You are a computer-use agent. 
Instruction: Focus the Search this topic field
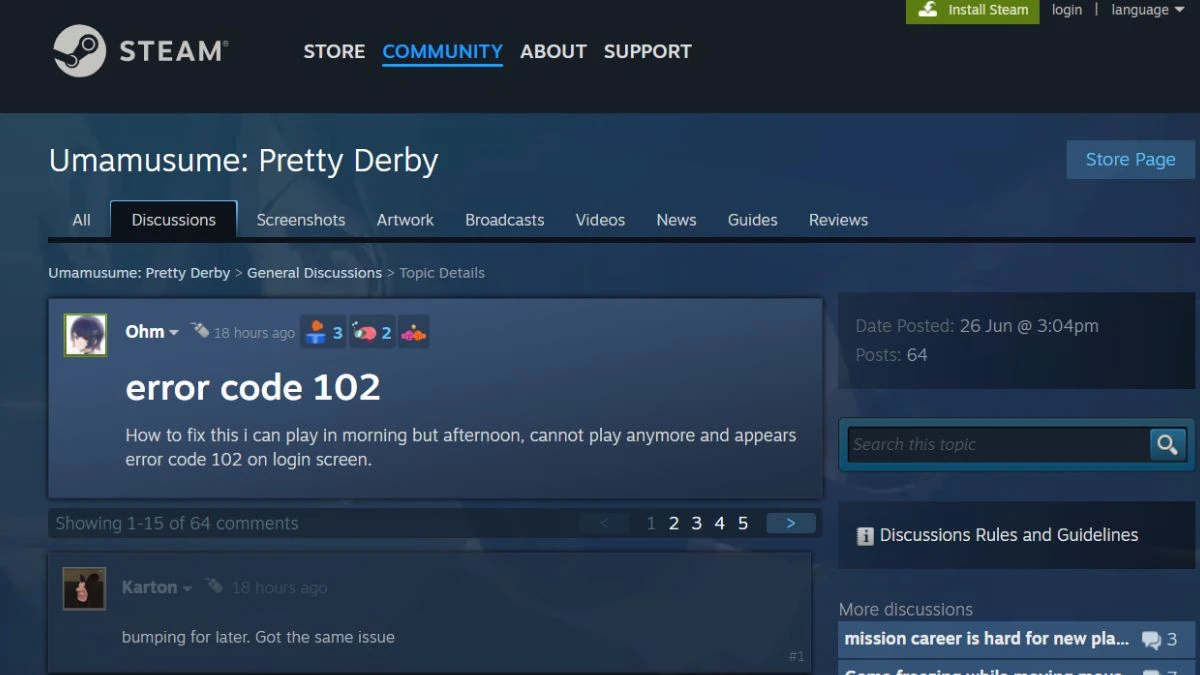pyautogui.click(x=998, y=444)
